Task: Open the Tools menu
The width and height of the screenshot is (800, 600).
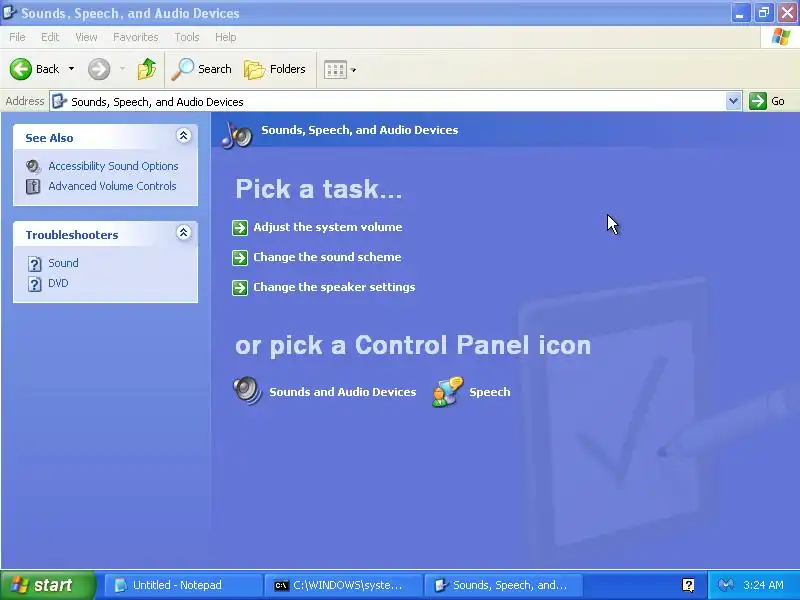Action: [x=187, y=37]
